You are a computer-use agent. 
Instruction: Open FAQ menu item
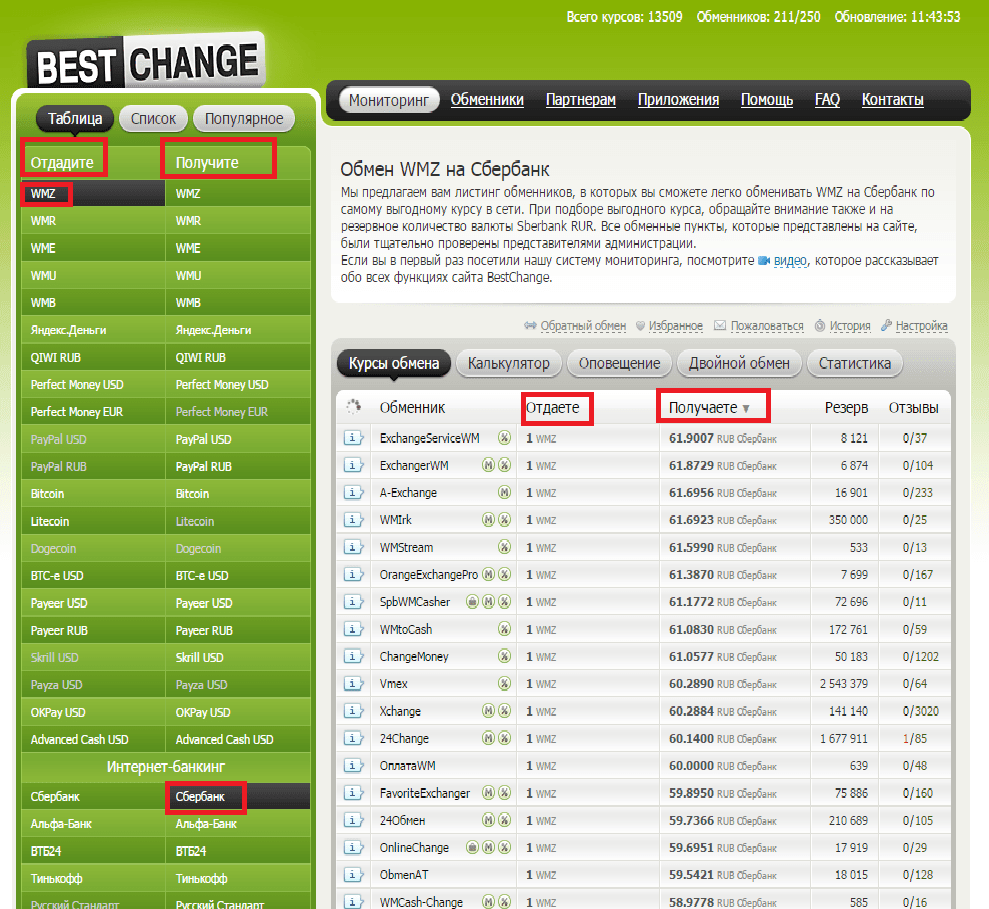pos(827,100)
